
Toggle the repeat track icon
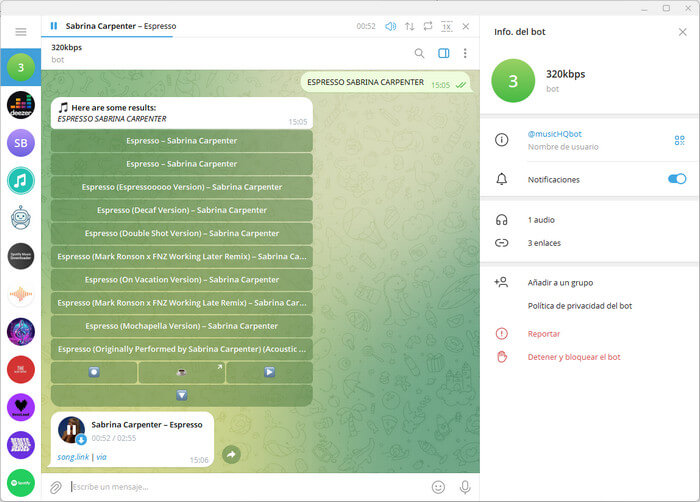[x=428, y=26]
